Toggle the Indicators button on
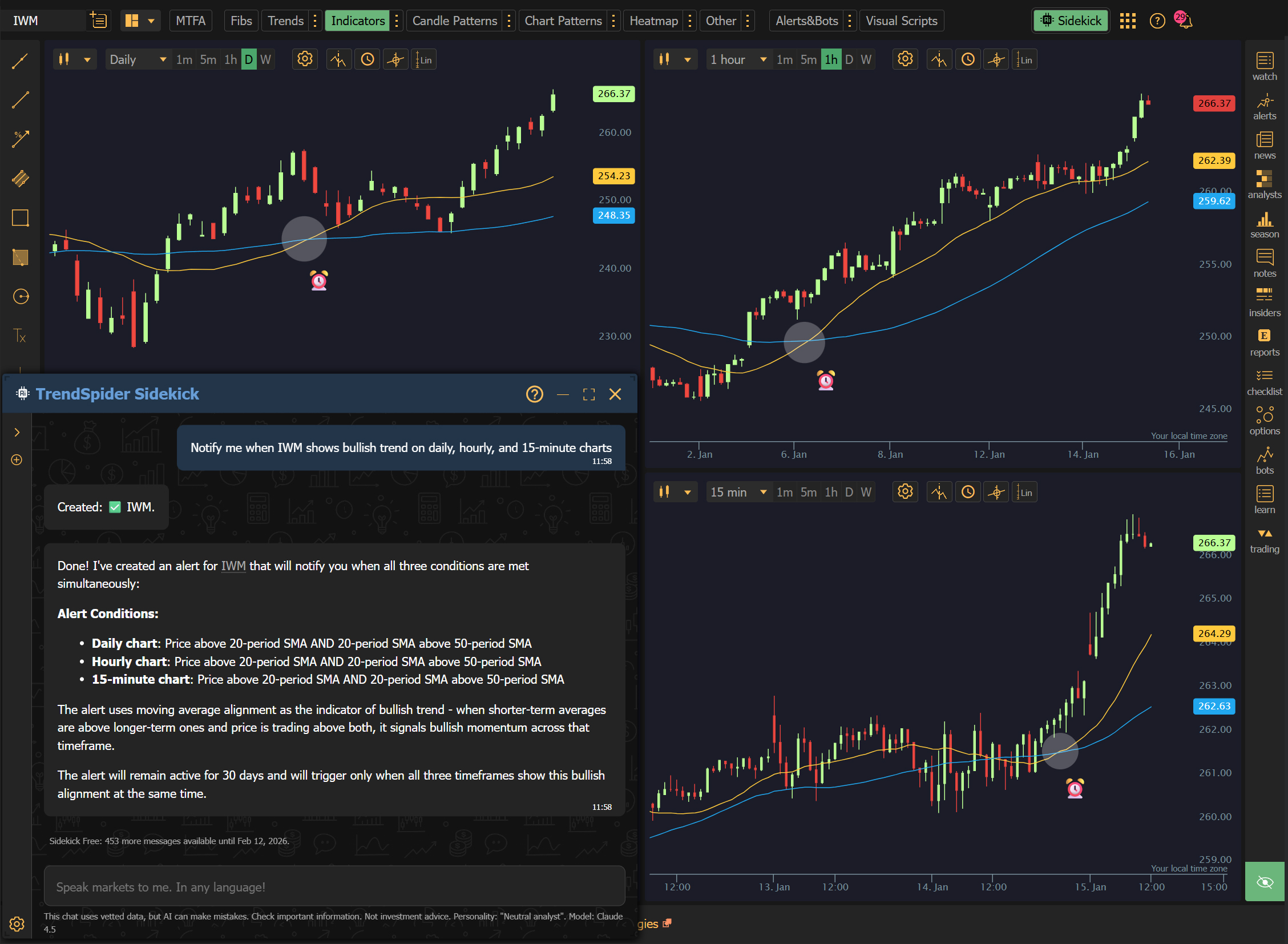The width and height of the screenshot is (1288, 944). pos(358,21)
